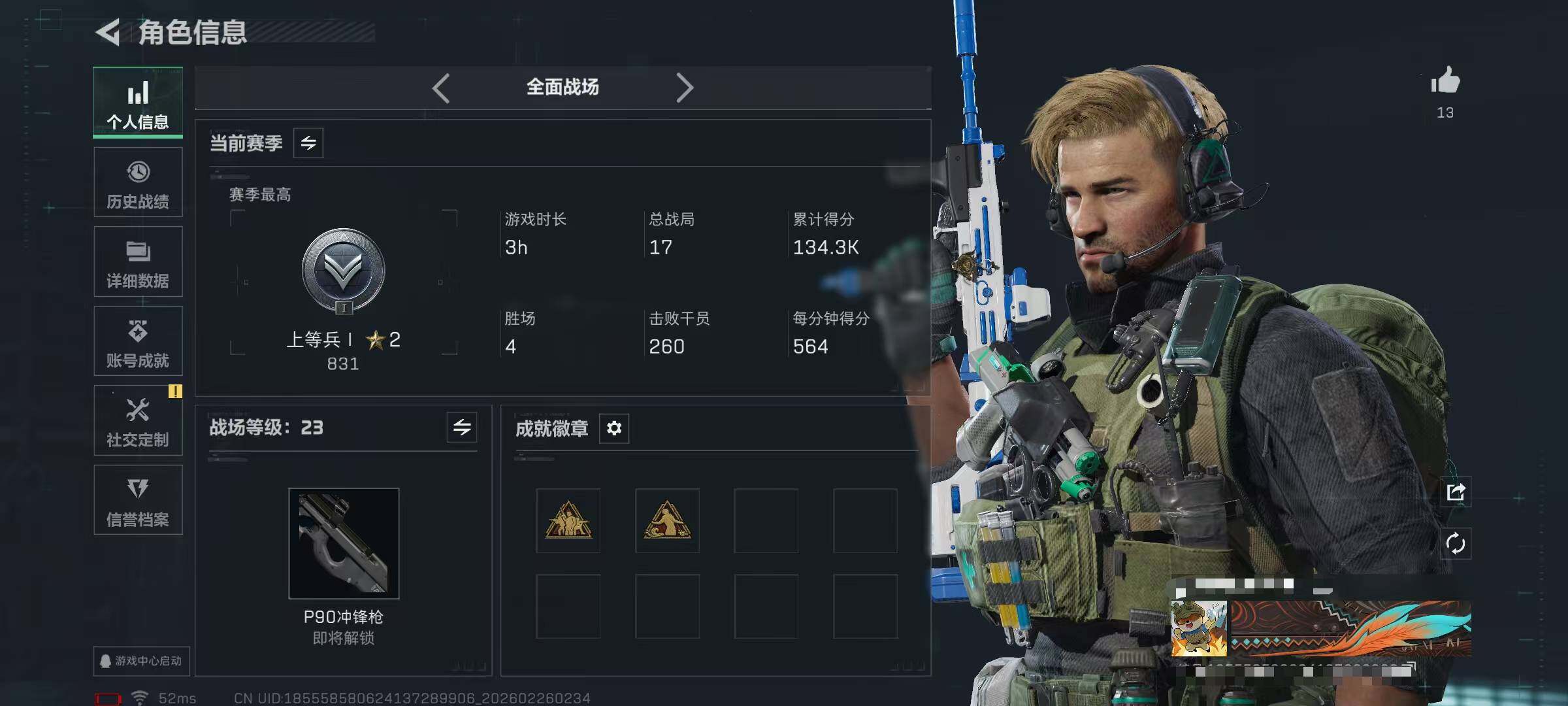Select the P90冲锋枪 weapon thumbnail

pyautogui.click(x=344, y=543)
